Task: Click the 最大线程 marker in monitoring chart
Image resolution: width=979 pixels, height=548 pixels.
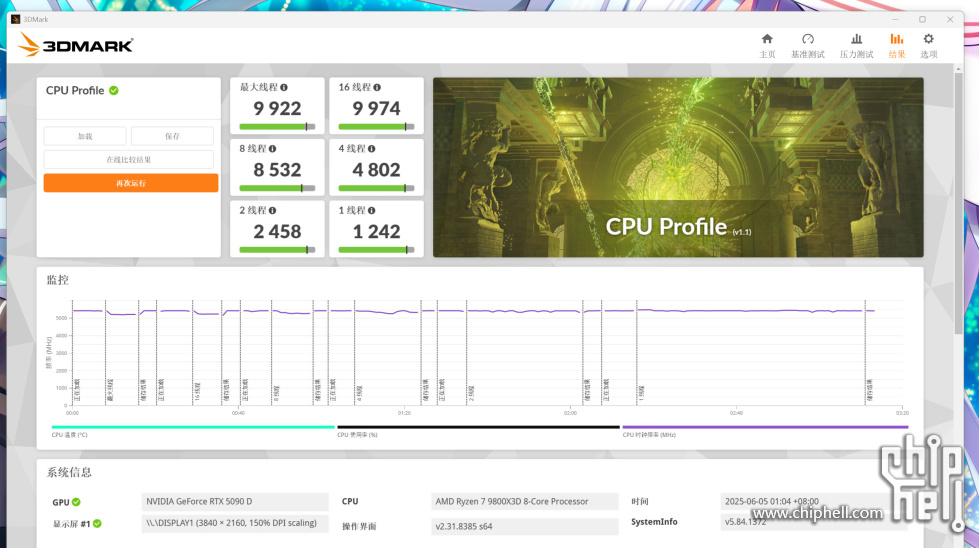Action: click(x=111, y=389)
